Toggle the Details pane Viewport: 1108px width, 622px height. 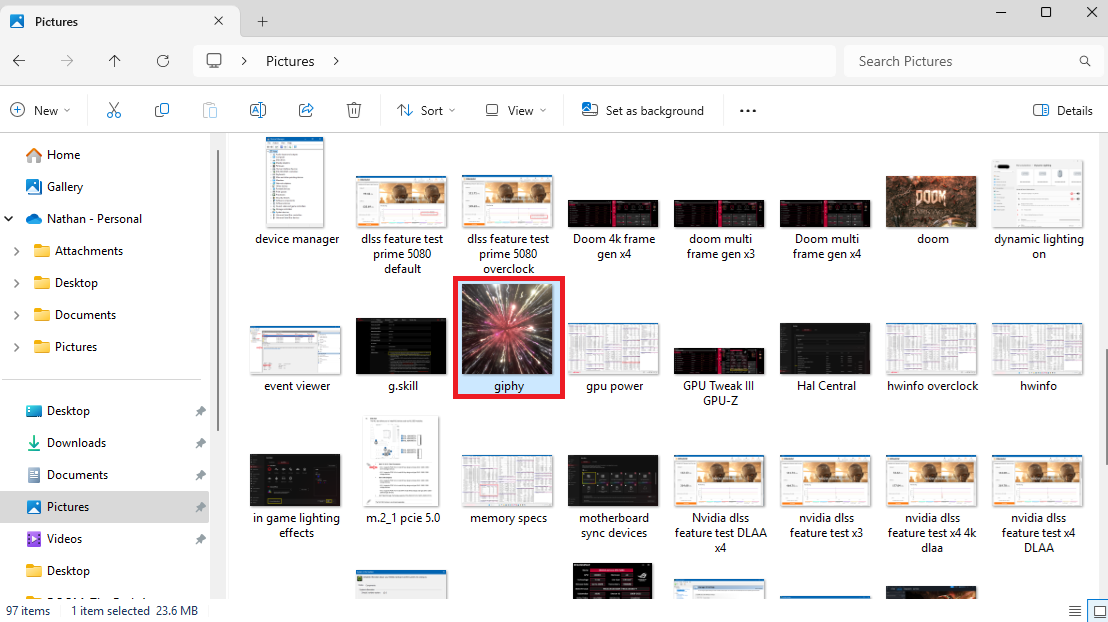(x=1062, y=110)
